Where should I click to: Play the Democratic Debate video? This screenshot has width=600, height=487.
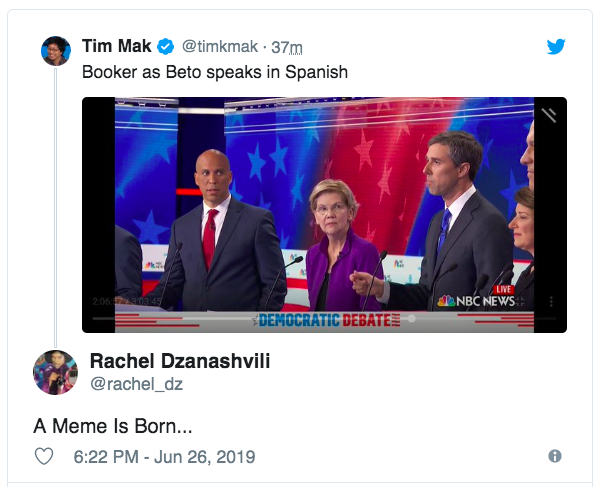point(324,215)
